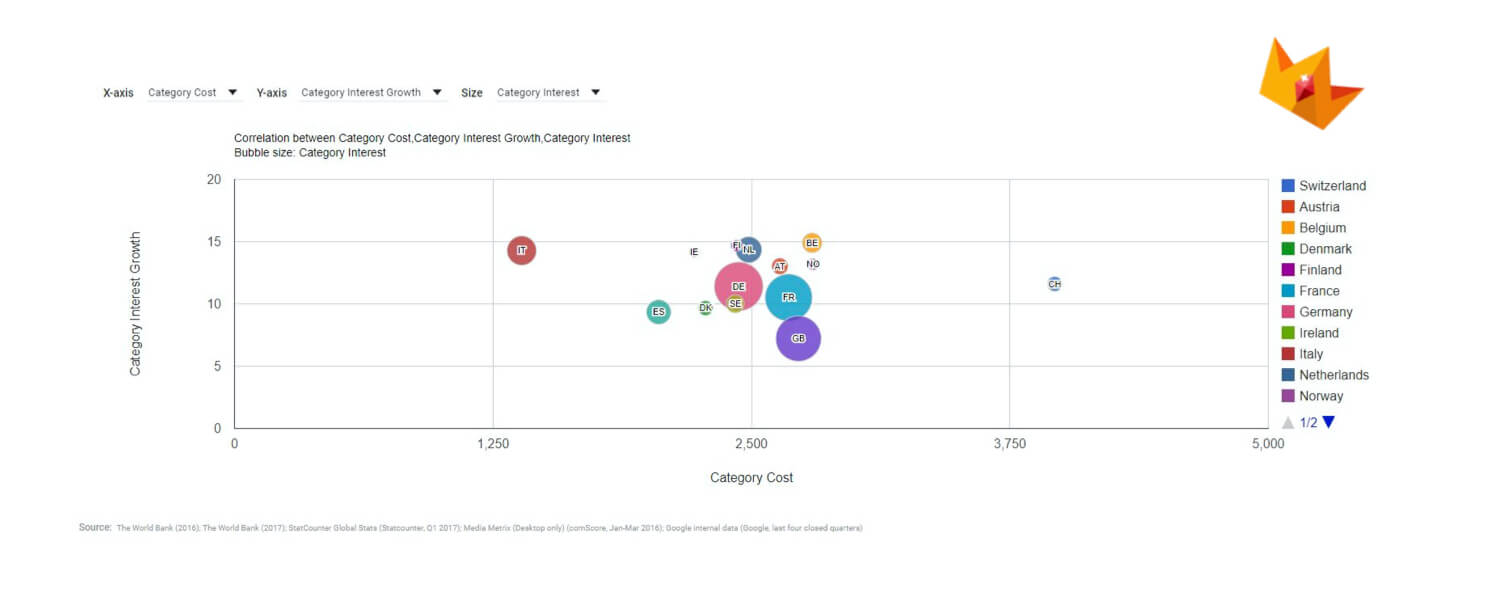The width and height of the screenshot is (1500, 593).
Task: Click the Austria legend entry
Action: tap(1311, 207)
